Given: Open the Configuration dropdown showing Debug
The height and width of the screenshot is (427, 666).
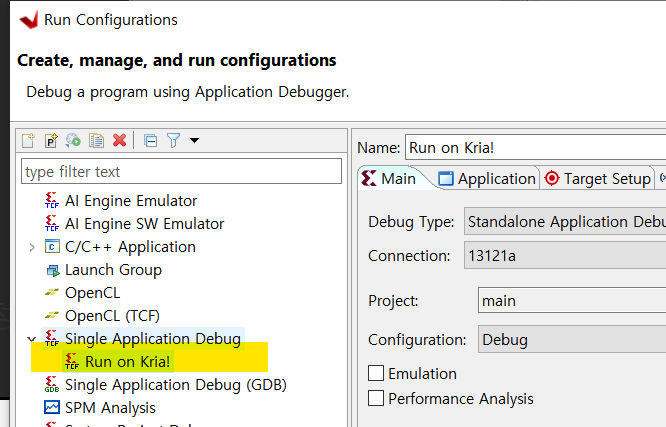Looking at the screenshot, I should click(572, 339).
